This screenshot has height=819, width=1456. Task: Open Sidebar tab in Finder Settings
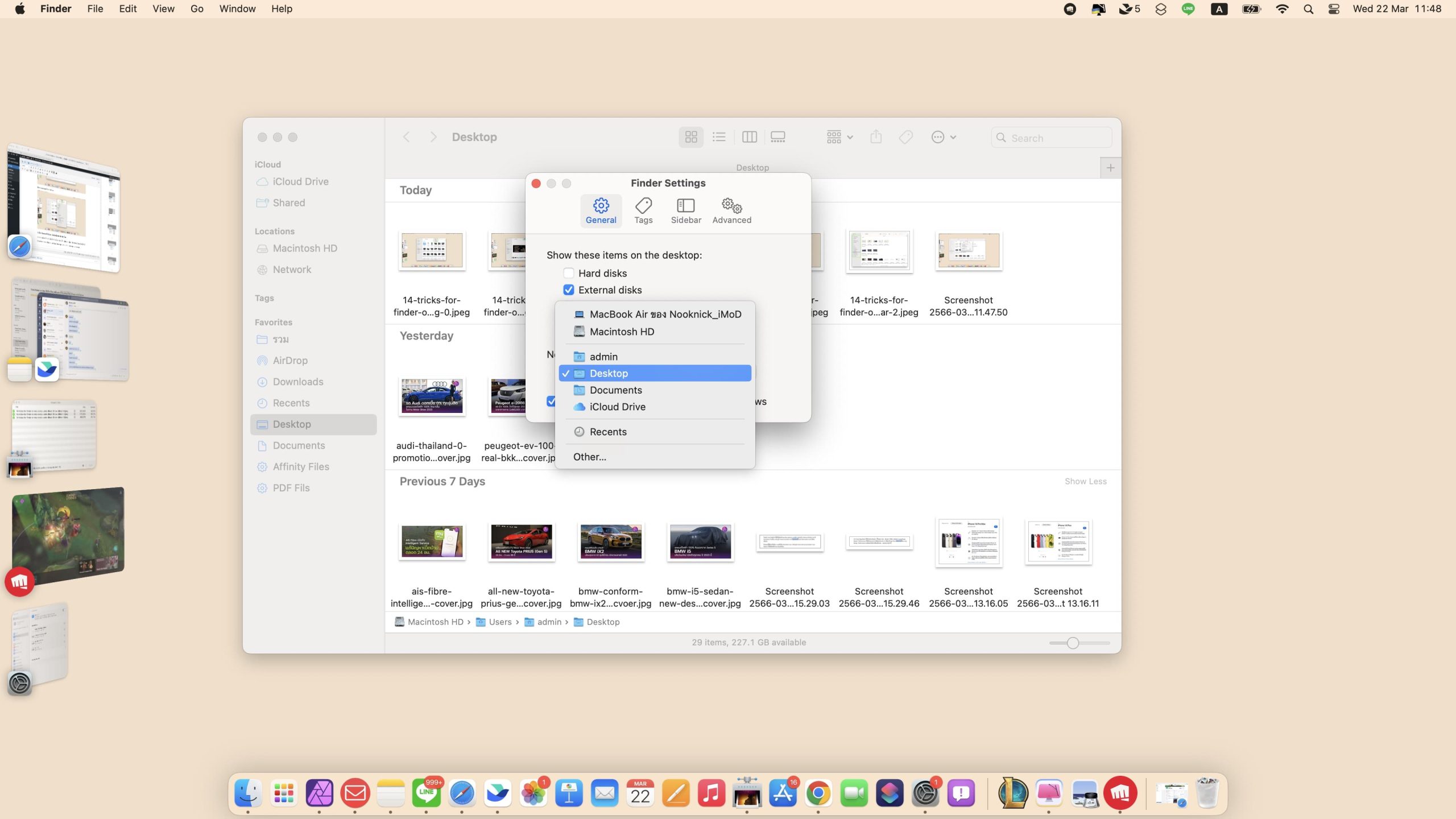685,211
